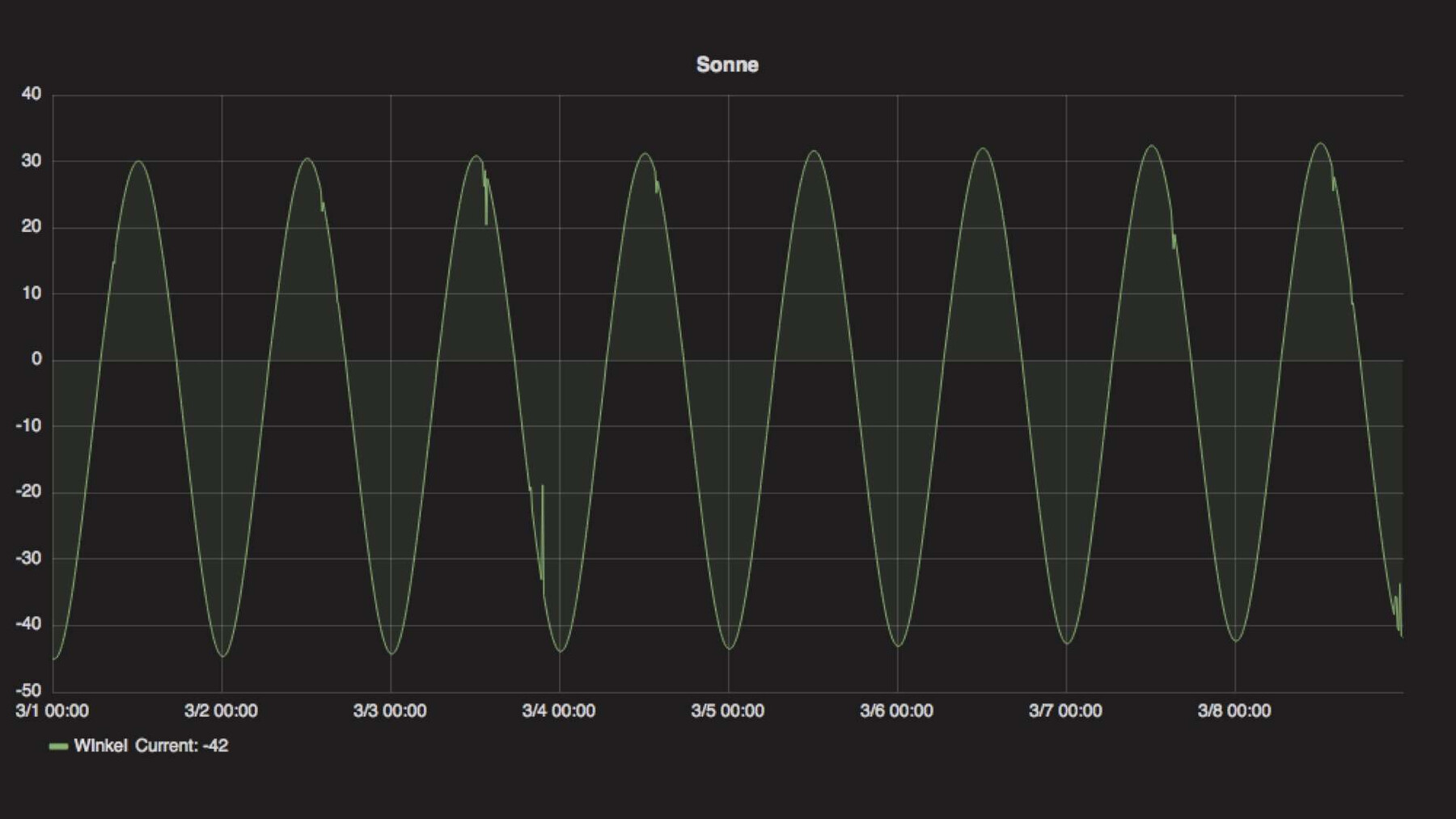Click the 3/6 00:00 x-axis label
The width and height of the screenshot is (1456, 819).
point(896,711)
